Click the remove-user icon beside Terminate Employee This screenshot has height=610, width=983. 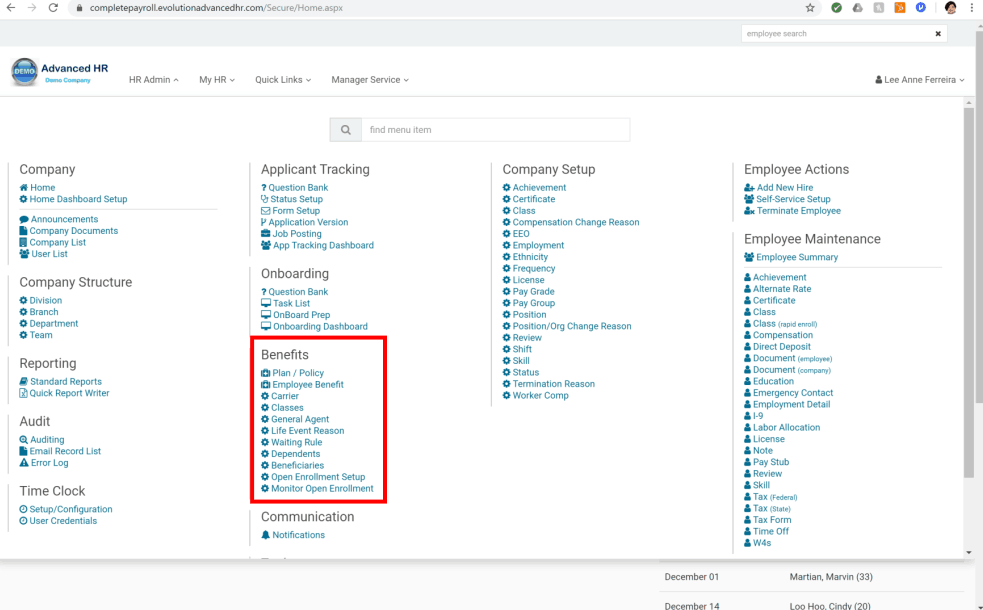[749, 211]
